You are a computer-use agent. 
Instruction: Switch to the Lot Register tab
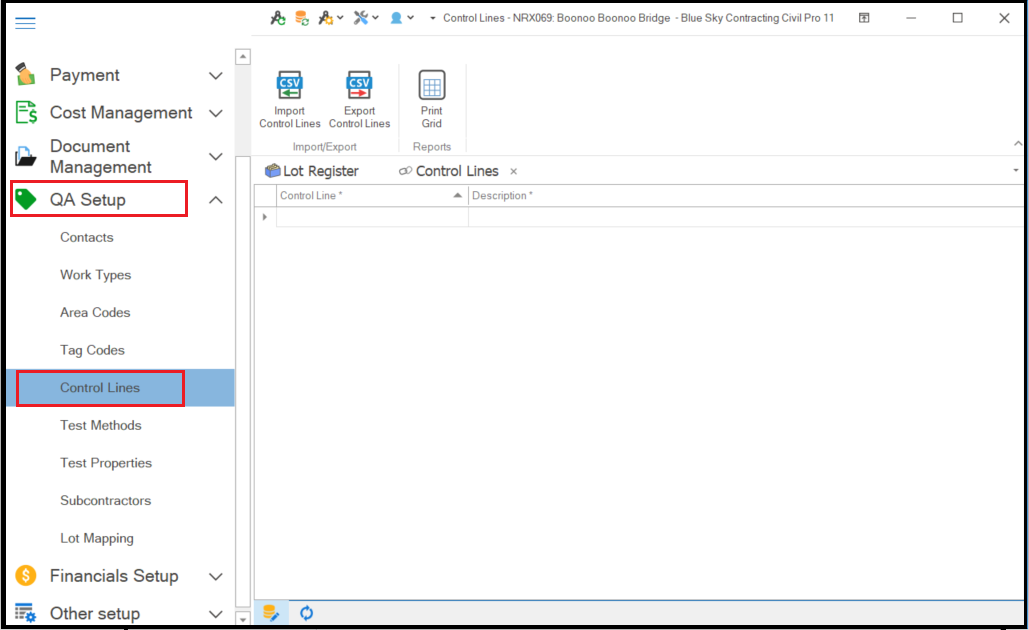(x=311, y=171)
